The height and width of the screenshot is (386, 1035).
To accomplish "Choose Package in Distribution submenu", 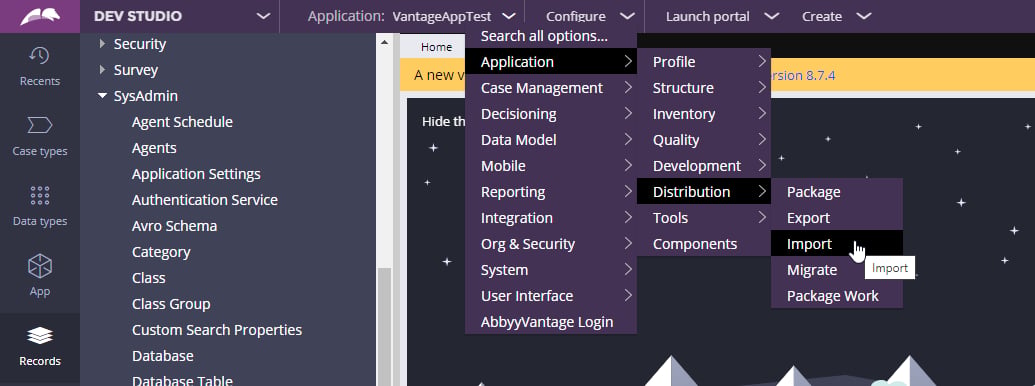I will click(836, 192).
